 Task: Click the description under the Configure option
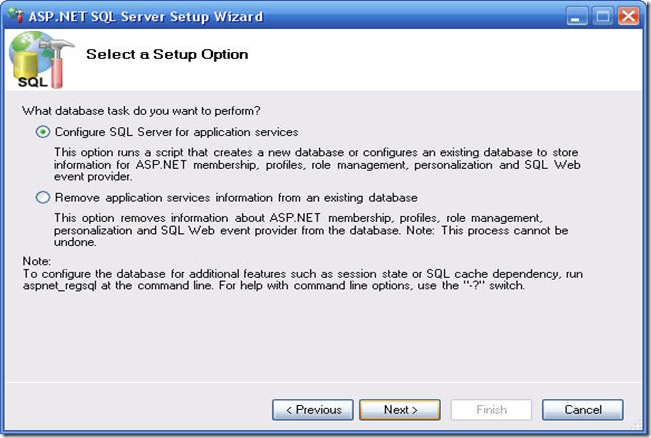pyautogui.click(x=317, y=164)
